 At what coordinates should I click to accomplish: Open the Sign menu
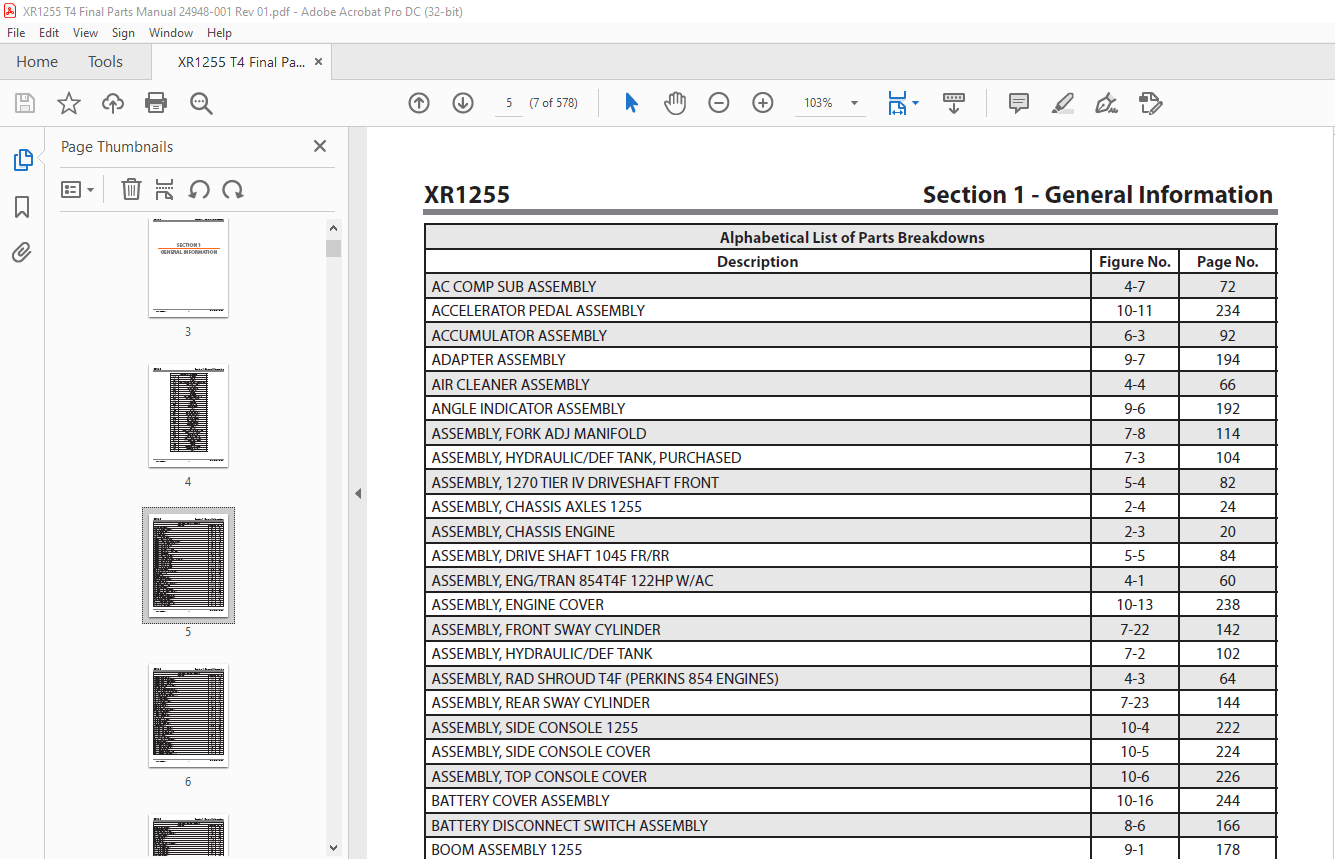[123, 33]
